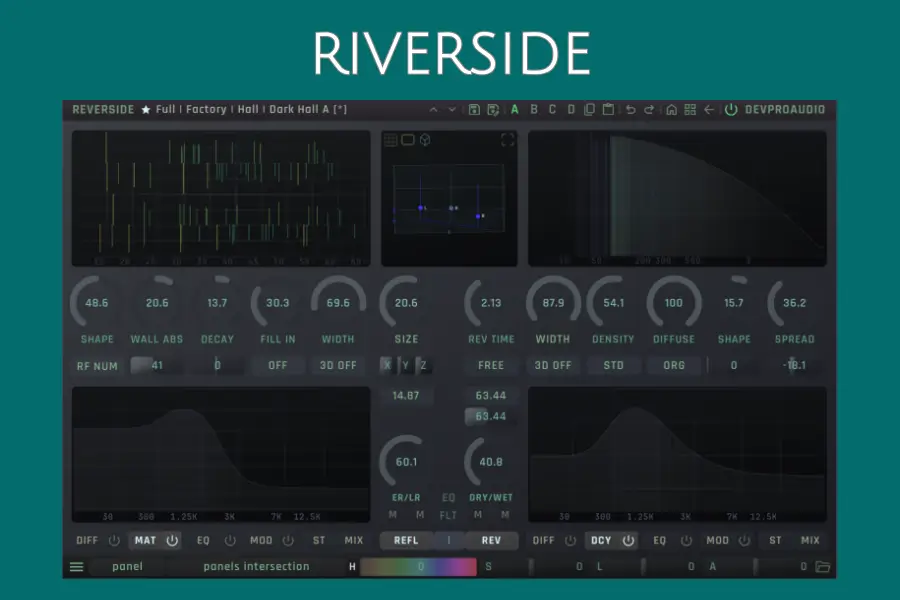This screenshot has width=900, height=600.
Task: Click the DRY/WET knob showing 40.8
Action: pos(491,462)
